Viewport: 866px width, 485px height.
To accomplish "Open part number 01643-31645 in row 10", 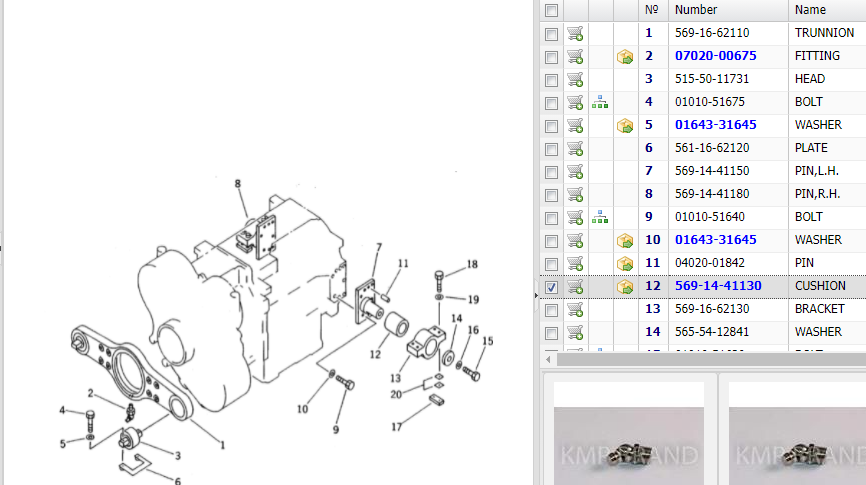I will pos(715,240).
